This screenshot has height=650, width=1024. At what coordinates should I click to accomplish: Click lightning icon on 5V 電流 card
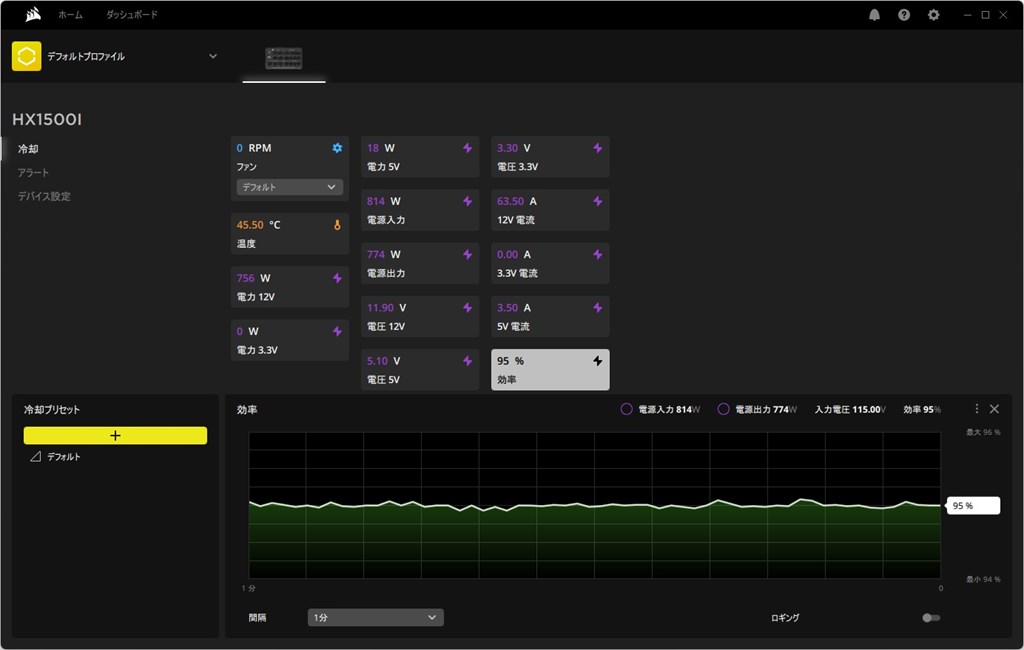(598, 308)
